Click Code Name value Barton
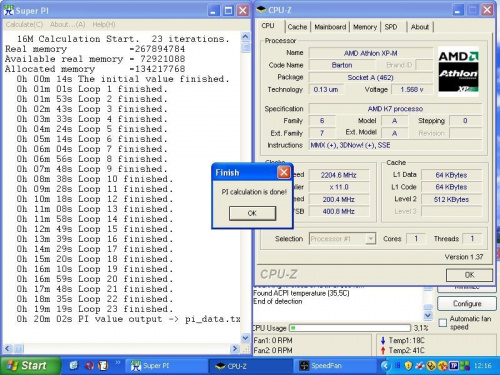 pos(342,65)
